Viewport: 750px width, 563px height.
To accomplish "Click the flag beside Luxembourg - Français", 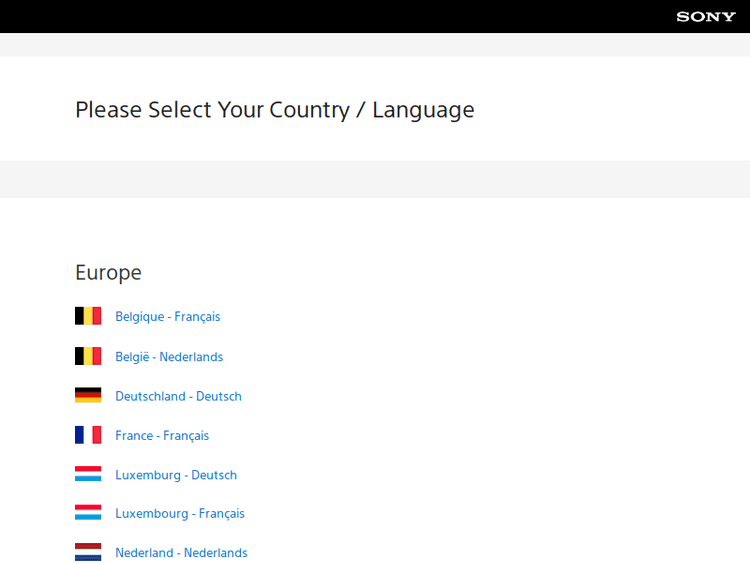I will click(88, 513).
